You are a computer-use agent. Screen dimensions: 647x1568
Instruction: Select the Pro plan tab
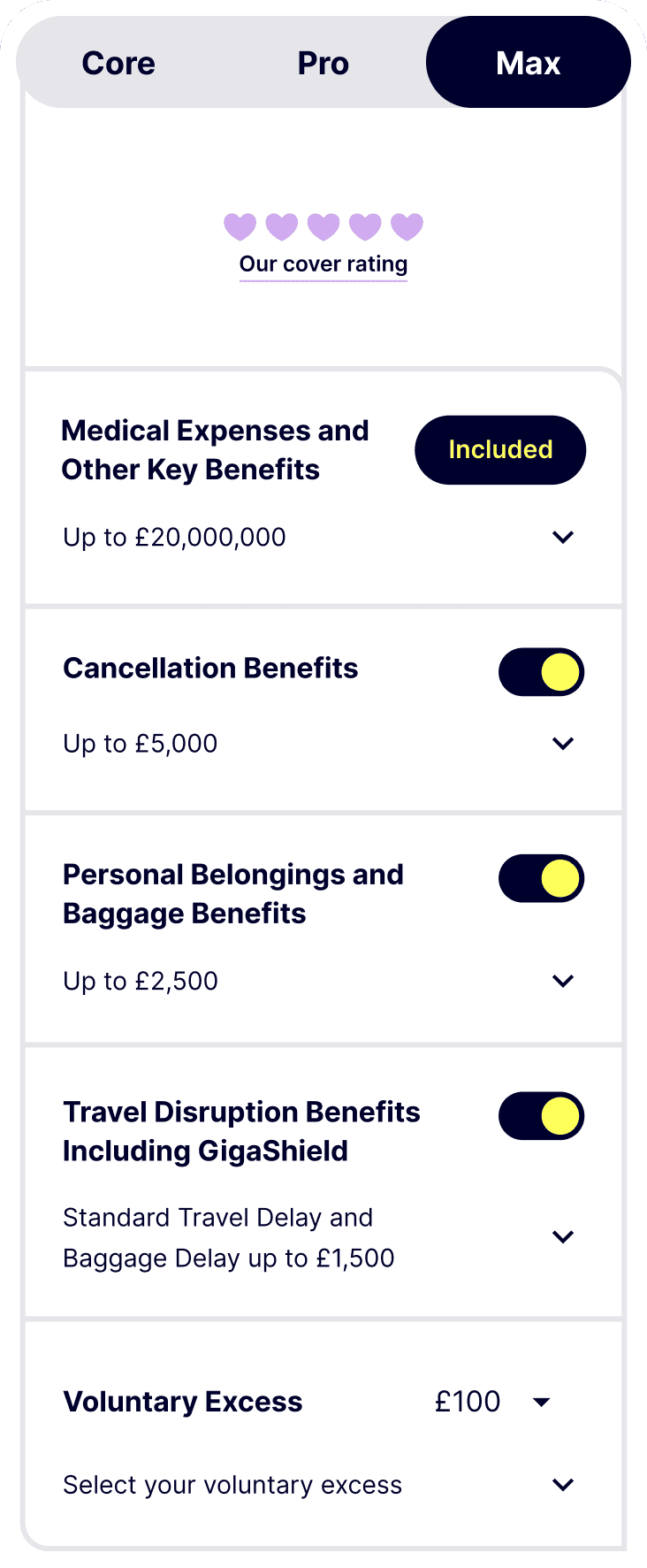[323, 62]
